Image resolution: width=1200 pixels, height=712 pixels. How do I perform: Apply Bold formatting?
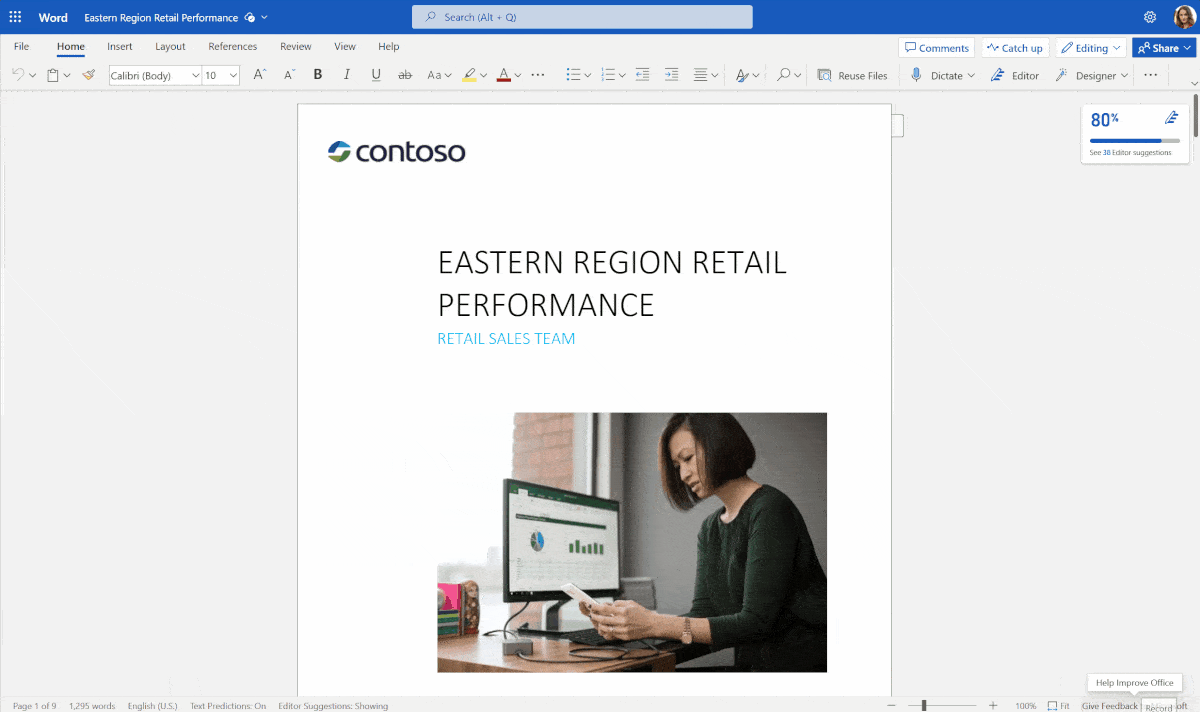click(318, 75)
